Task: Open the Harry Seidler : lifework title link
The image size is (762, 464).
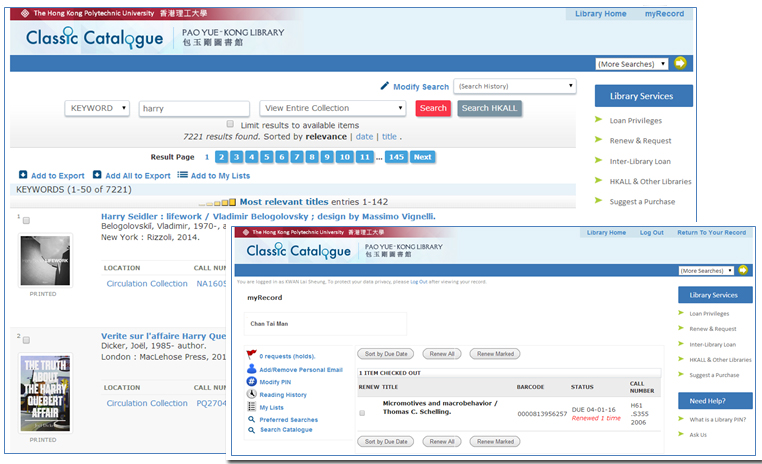Action: coord(268,216)
